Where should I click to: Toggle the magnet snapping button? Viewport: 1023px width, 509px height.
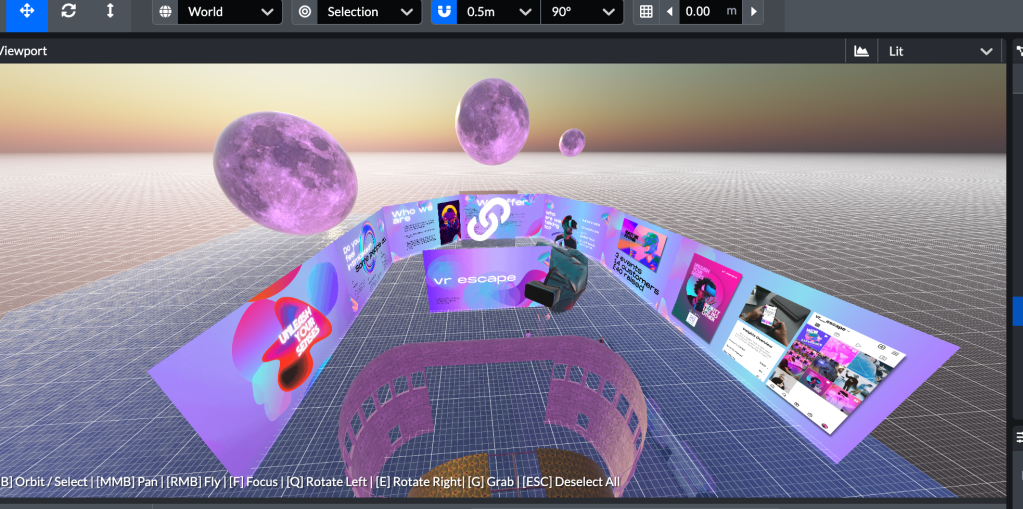click(446, 12)
